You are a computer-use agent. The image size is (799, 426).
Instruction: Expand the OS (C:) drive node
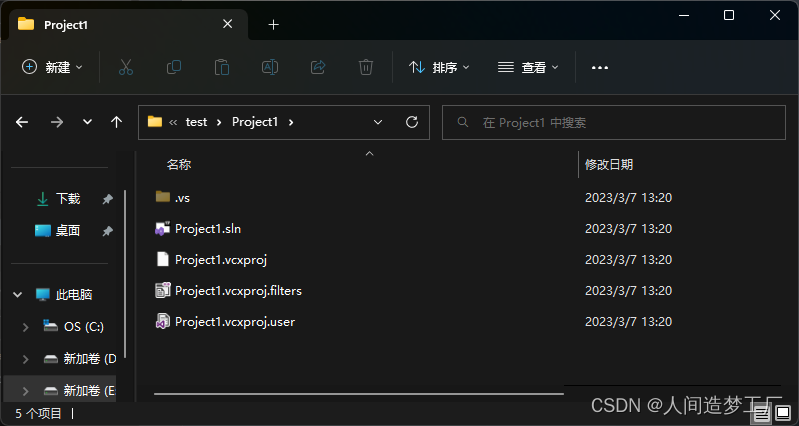(25, 327)
